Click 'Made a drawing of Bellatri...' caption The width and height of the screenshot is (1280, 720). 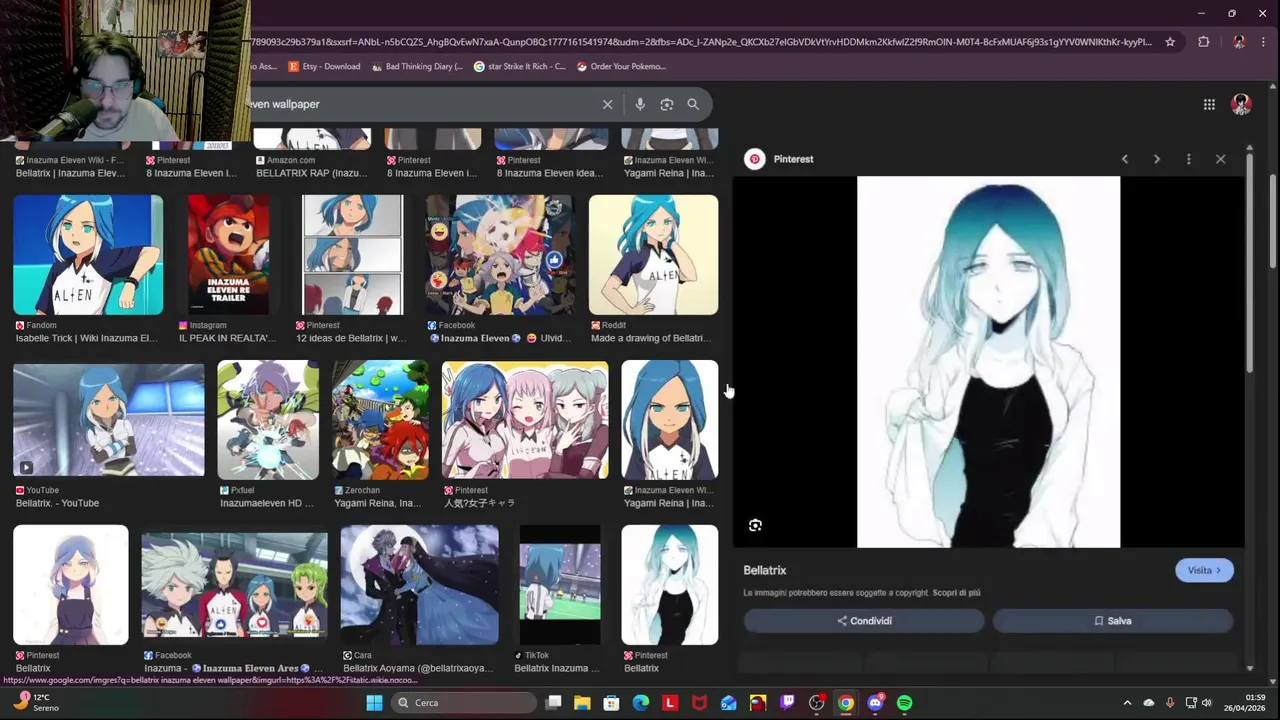click(651, 338)
